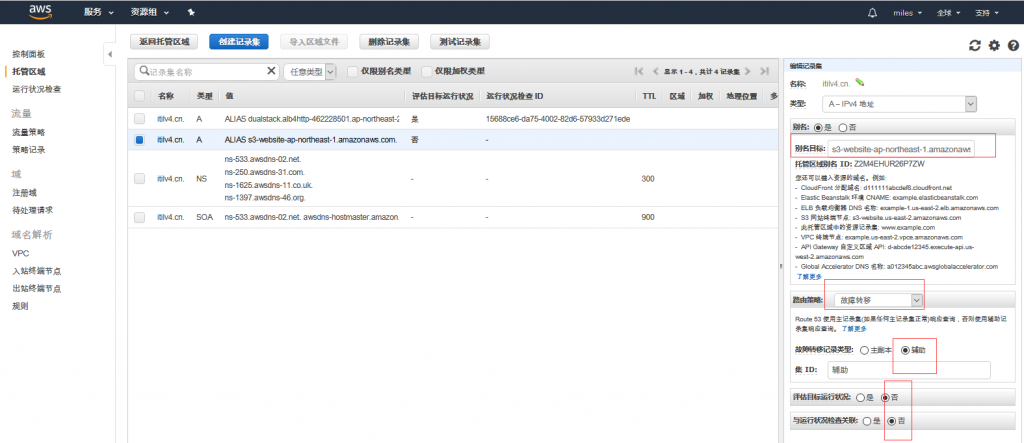Open the 全球 region dropdown
Screen dimensions: 1024x443
(948, 12)
